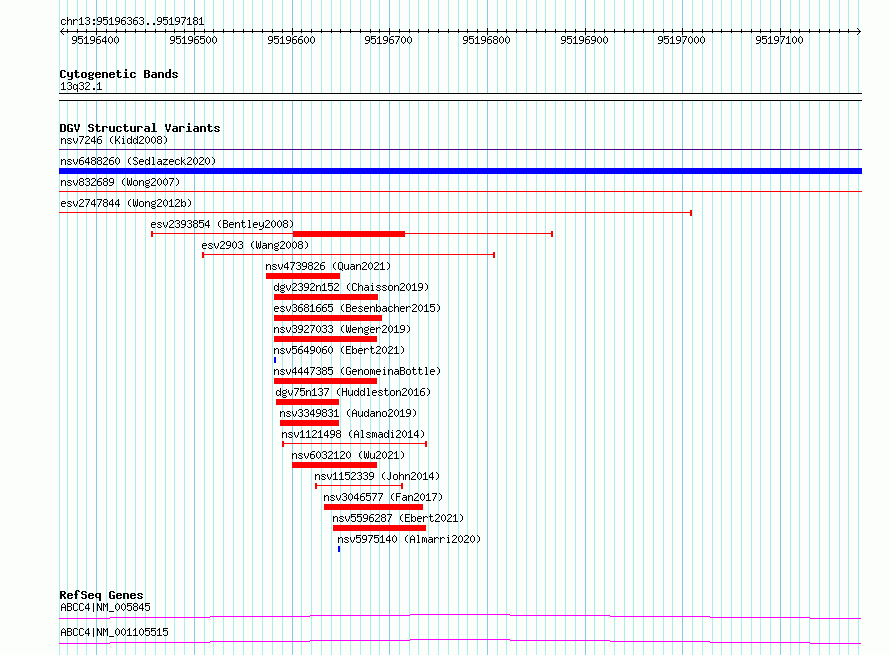Open the nsv832689 (Wong2007) variant label
The image size is (890, 655).
(120, 182)
